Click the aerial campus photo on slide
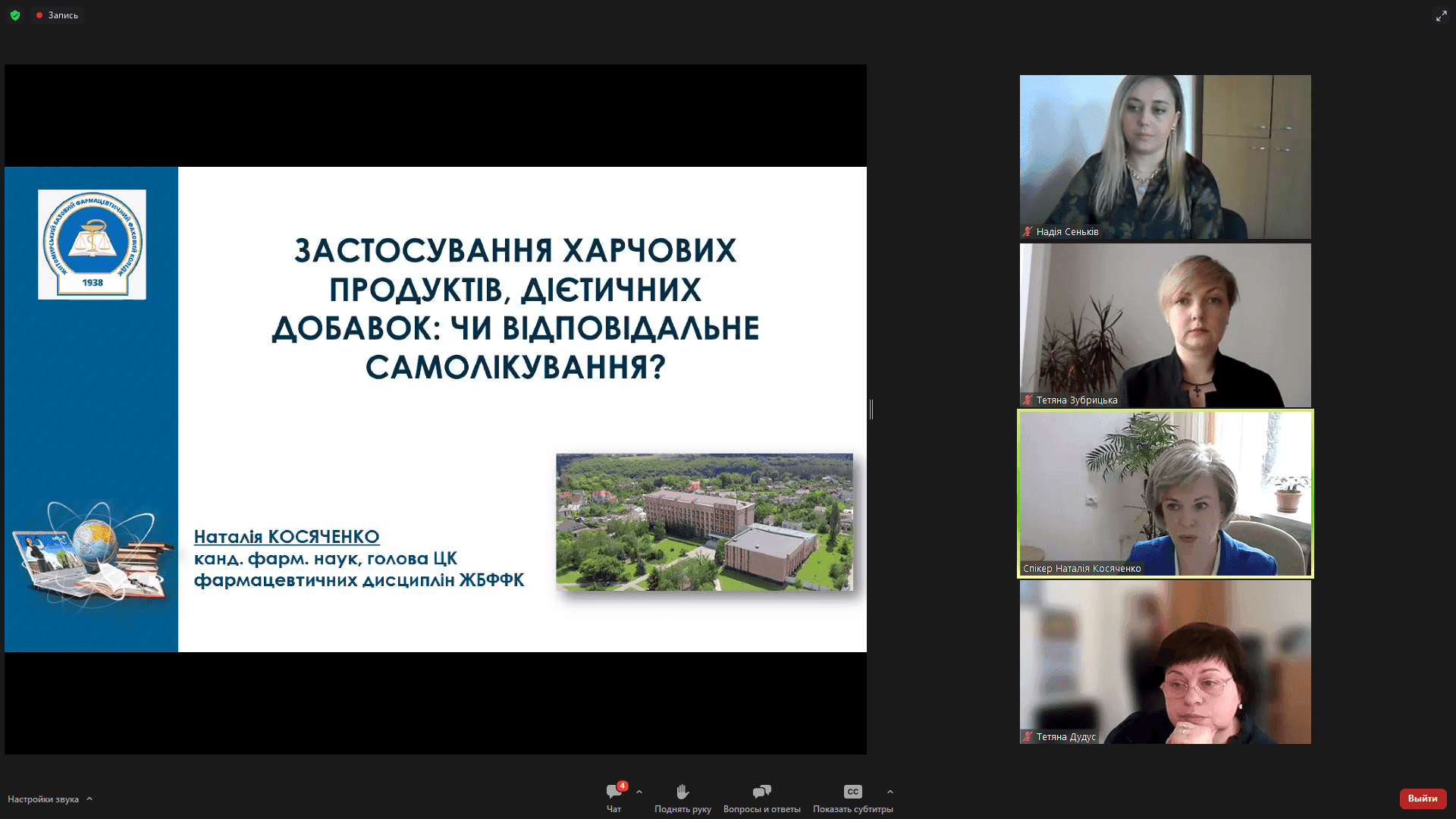Image resolution: width=1456 pixels, height=819 pixels. [x=704, y=522]
